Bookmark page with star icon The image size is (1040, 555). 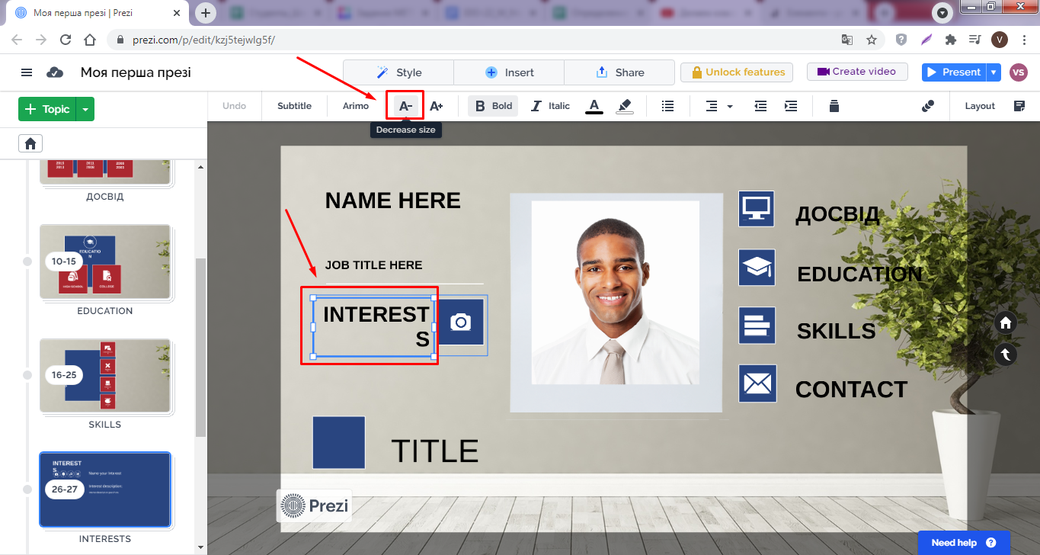point(872,40)
